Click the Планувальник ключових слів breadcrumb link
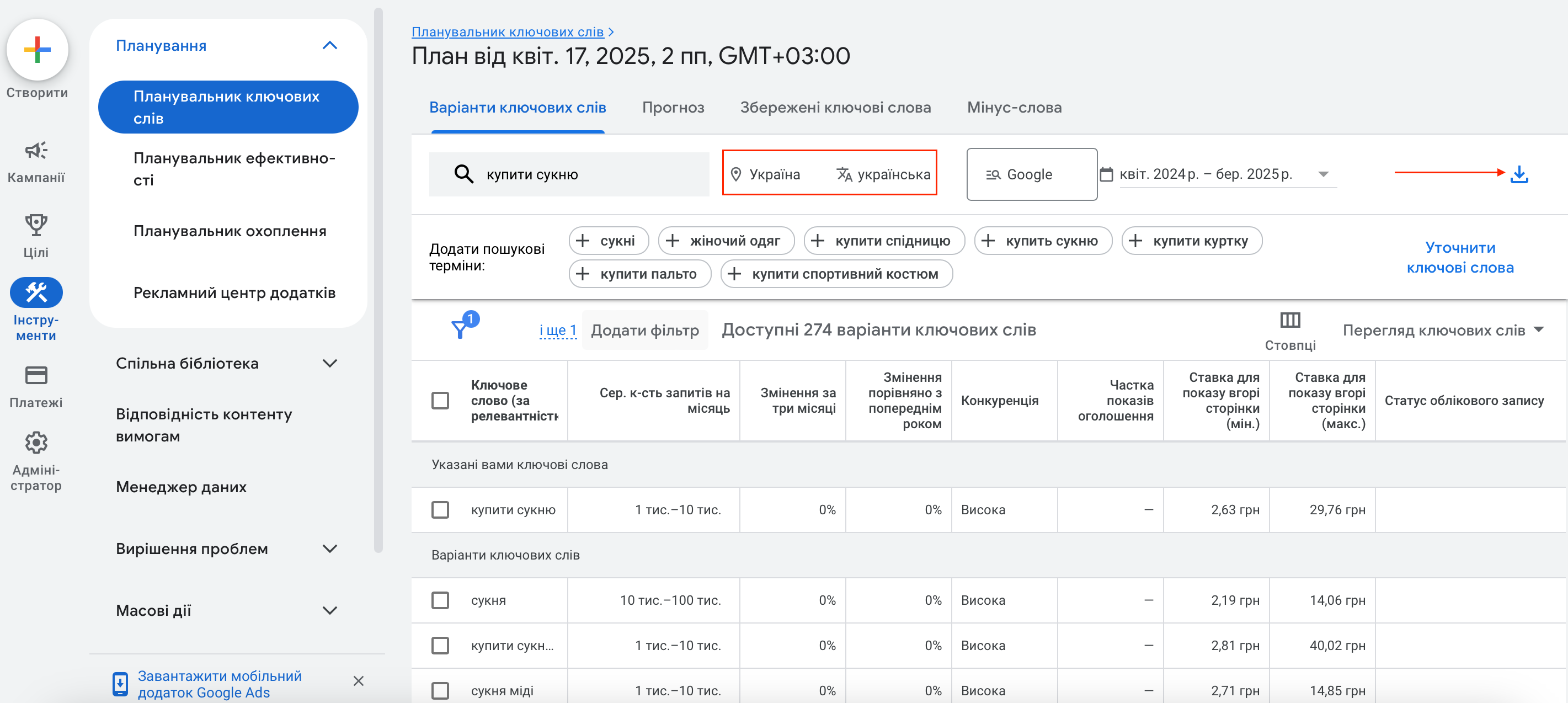Viewport: 1568px width, 703px height. click(507, 31)
